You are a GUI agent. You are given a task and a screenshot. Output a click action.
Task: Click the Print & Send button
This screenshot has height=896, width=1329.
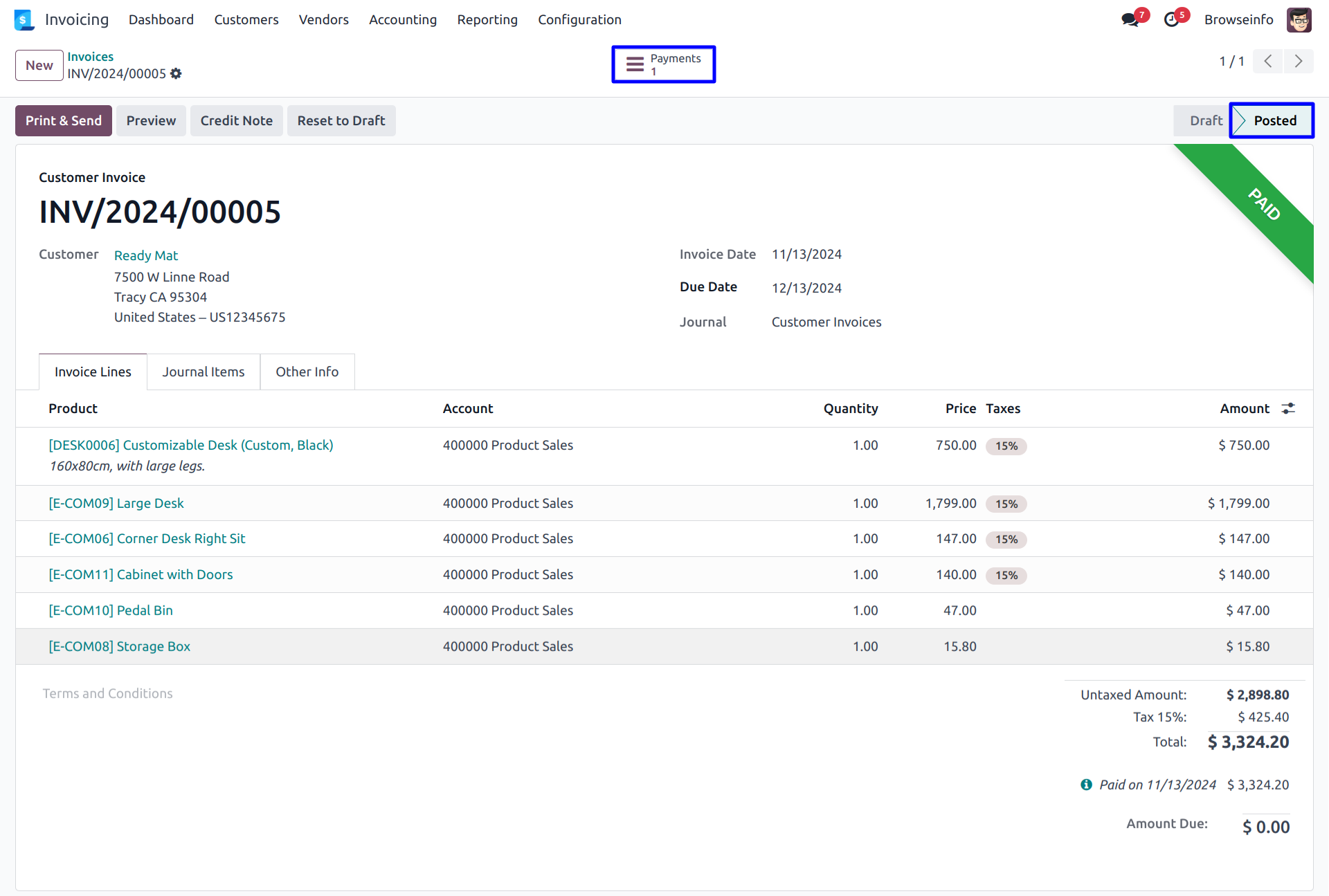64,120
